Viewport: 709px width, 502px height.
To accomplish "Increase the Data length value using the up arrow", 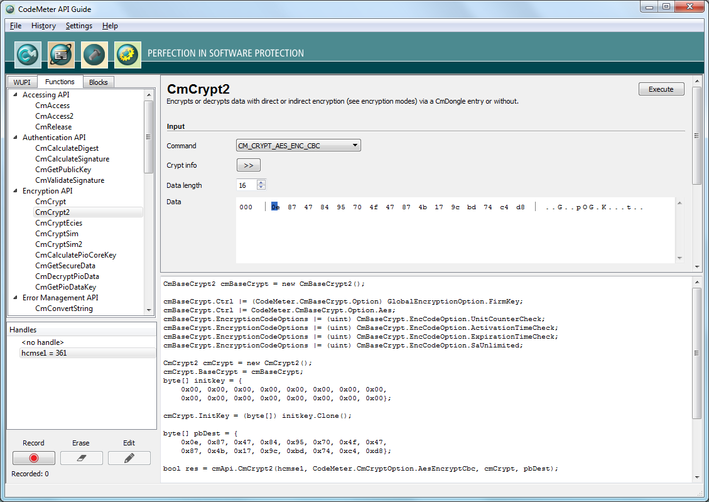I will pos(261,182).
